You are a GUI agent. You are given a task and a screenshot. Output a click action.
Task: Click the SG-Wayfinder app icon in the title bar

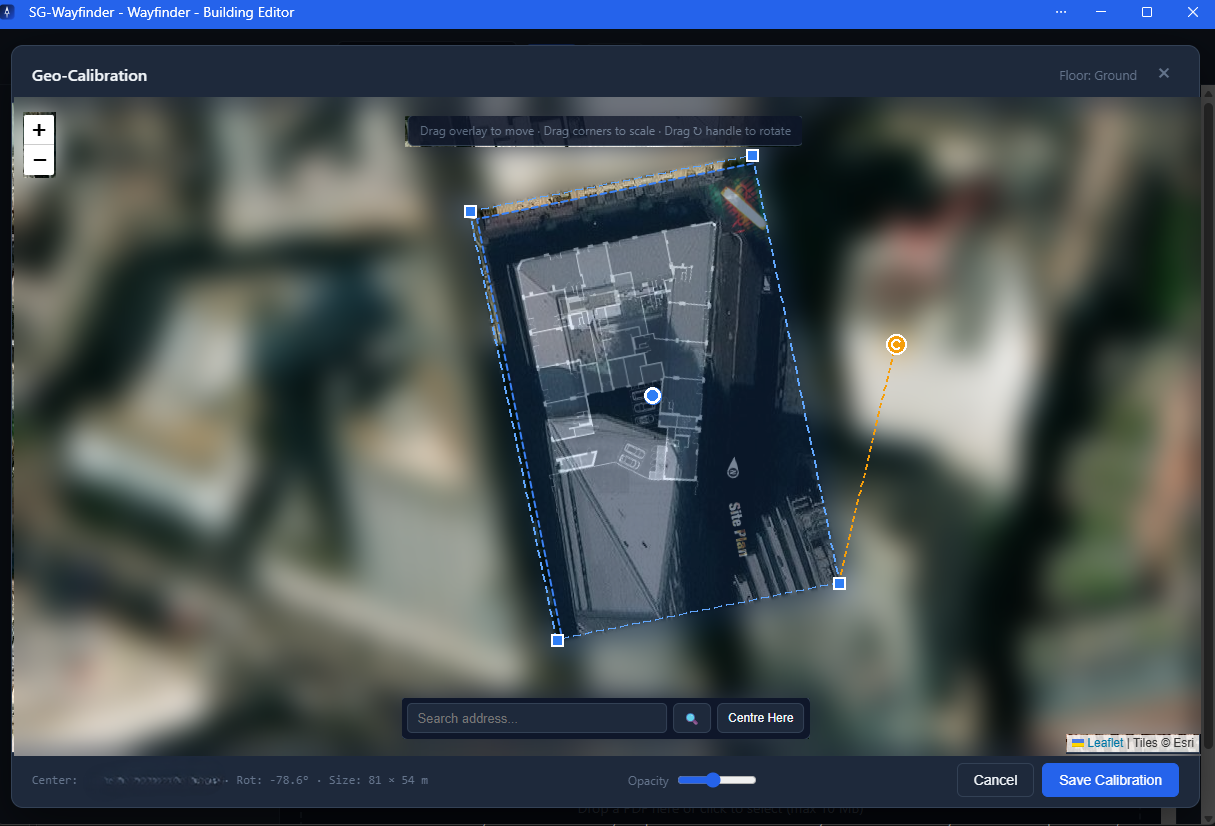pyautogui.click(x=9, y=13)
